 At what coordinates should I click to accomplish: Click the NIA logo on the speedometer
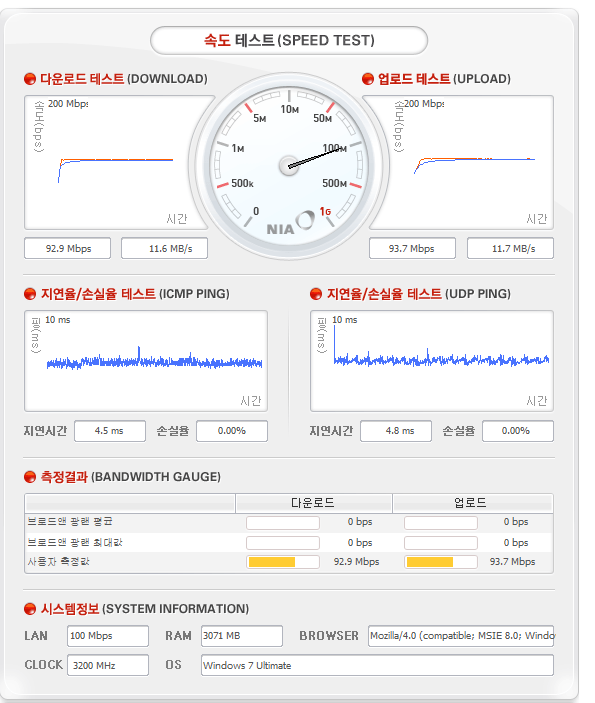click(x=291, y=224)
